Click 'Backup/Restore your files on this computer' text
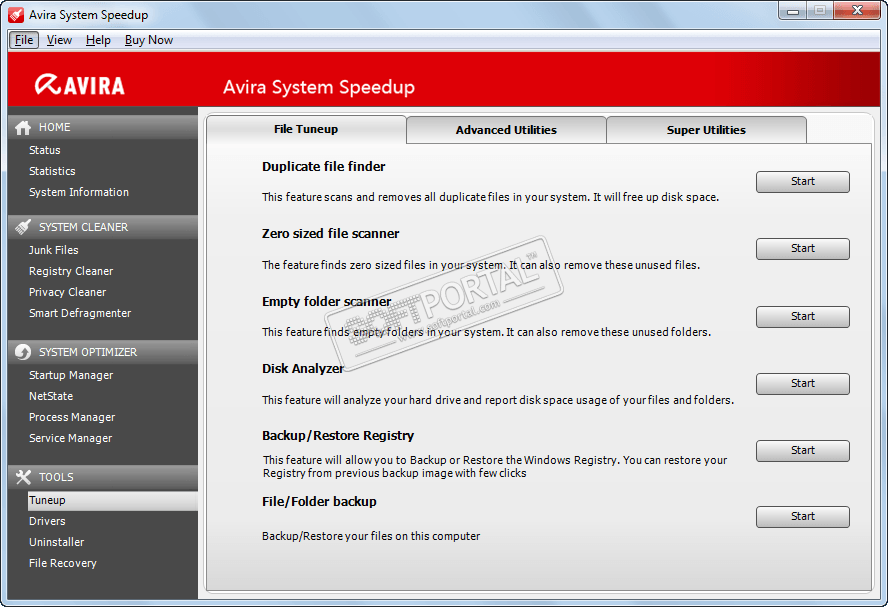This screenshot has width=888, height=607. point(371,536)
